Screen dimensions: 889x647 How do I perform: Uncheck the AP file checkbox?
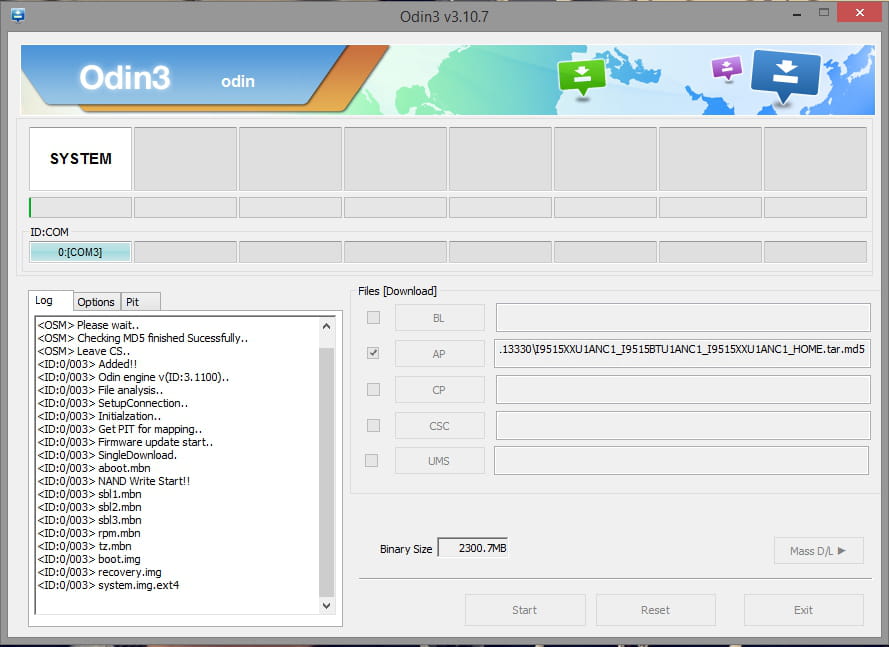373,353
